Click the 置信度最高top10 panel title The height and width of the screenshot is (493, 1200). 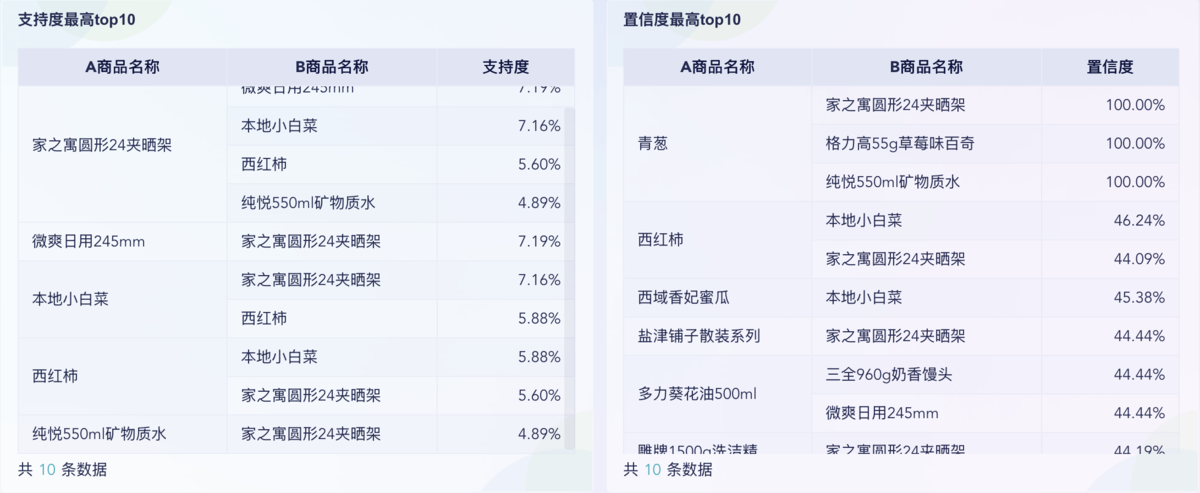(x=682, y=20)
